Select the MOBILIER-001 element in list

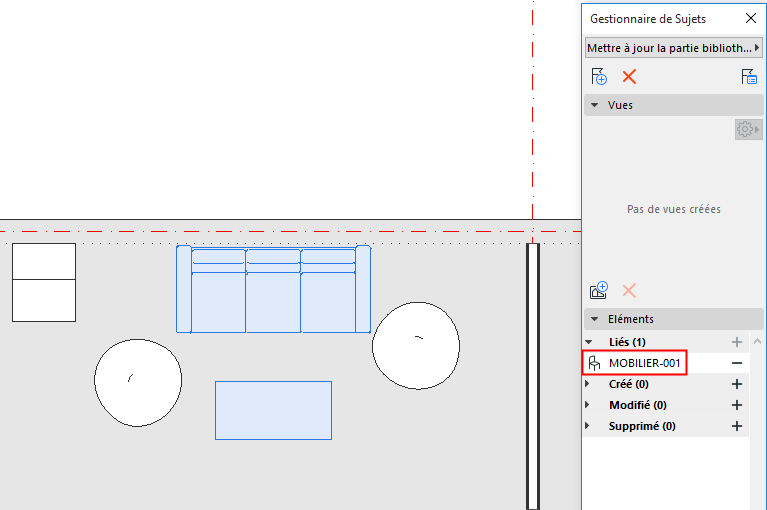[645, 363]
